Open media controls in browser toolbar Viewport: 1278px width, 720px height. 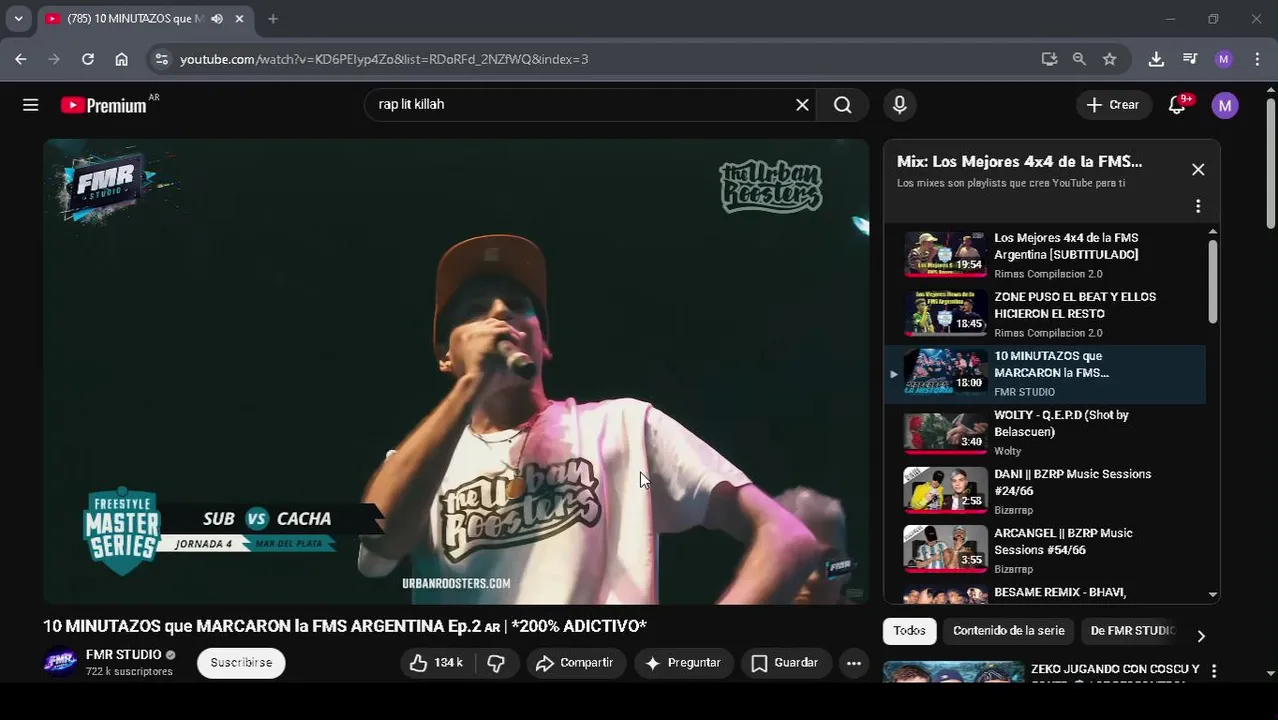pyautogui.click(x=1189, y=59)
